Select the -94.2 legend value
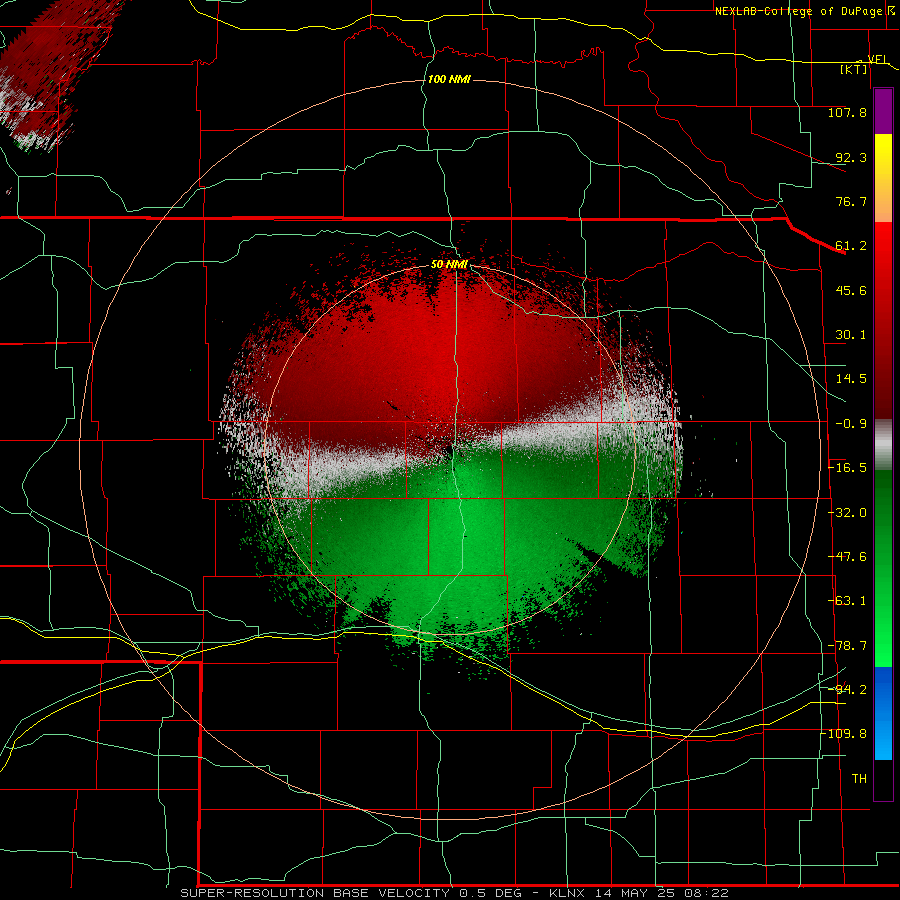This screenshot has width=900, height=900. [x=847, y=689]
